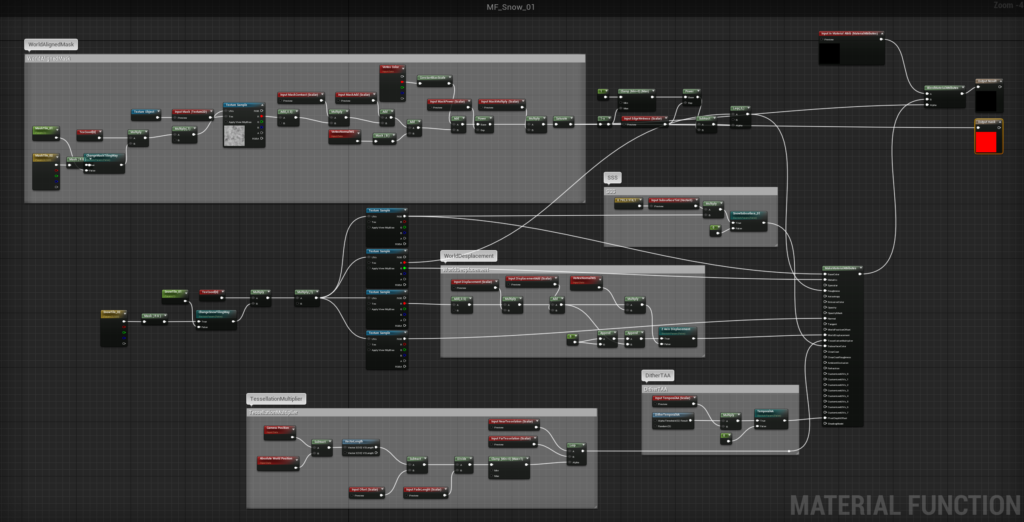Select the Vertex Color node in WorldAlignedMask

(391, 69)
